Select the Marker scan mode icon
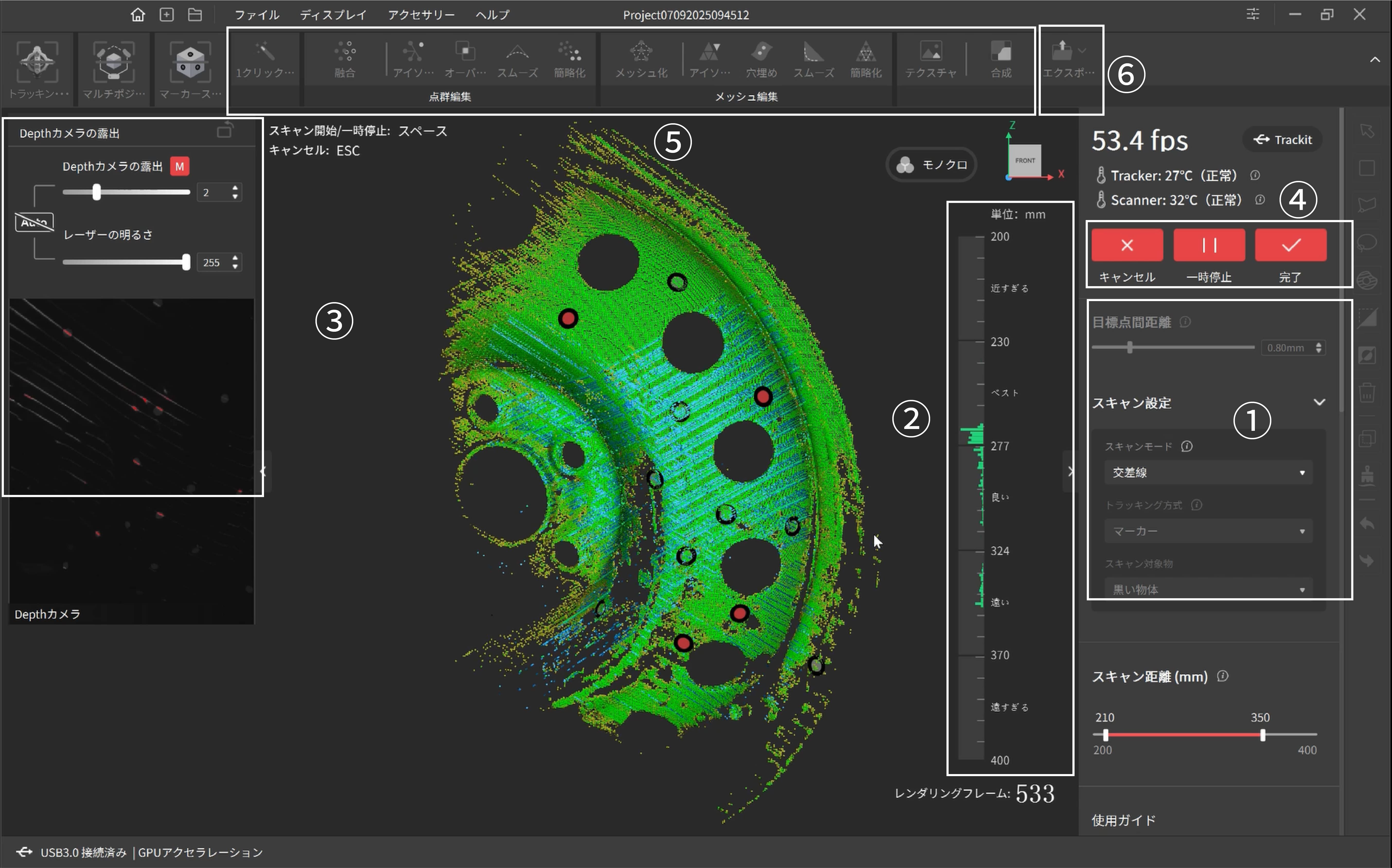The height and width of the screenshot is (868, 1392). tap(190, 62)
